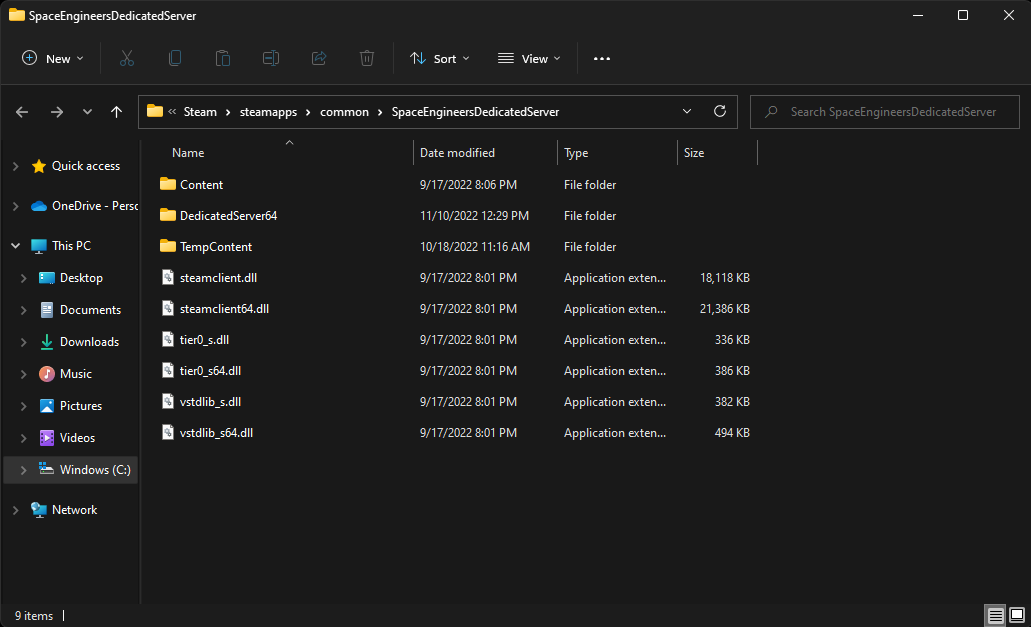Screen dimensions: 1031x627
Task: Expand the Documents tree node
Action: [24, 310]
